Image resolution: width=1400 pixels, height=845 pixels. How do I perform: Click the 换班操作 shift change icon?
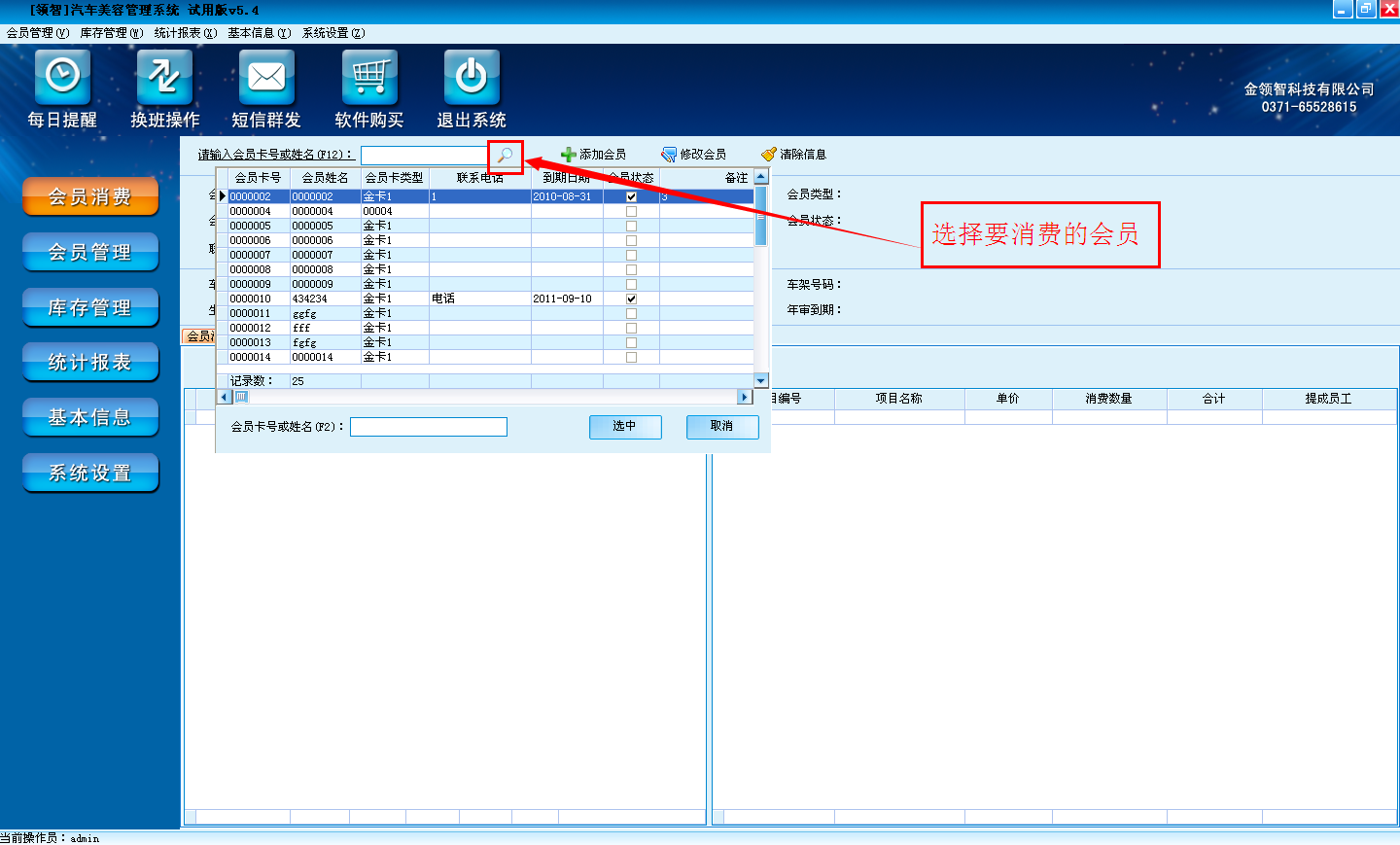pos(164,78)
